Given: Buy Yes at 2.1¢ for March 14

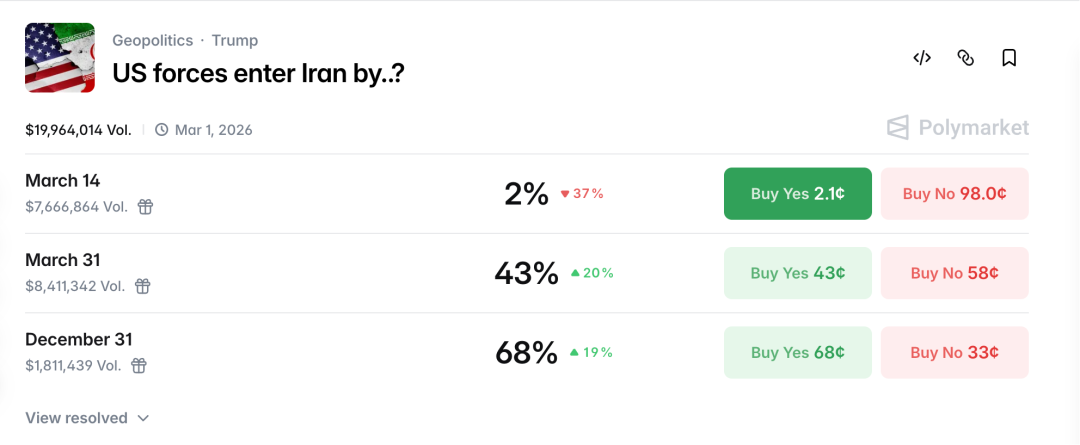Looking at the screenshot, I should pyautogui.click(x=797, y=194).
